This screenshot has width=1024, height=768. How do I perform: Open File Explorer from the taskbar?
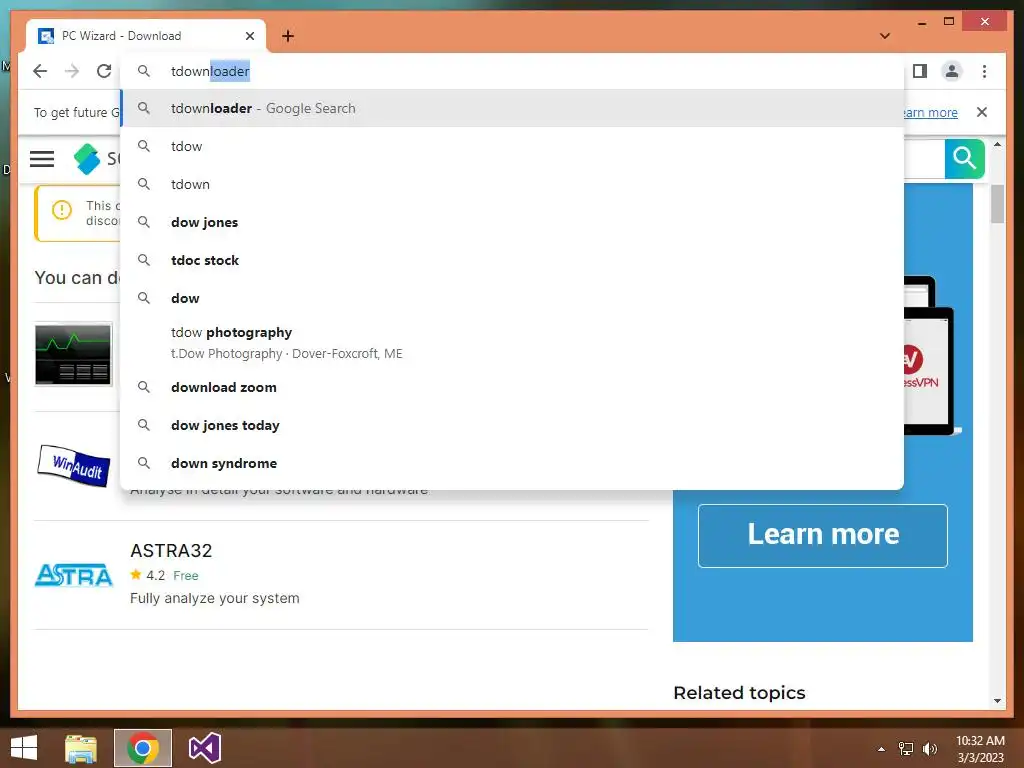click(81, 748)
